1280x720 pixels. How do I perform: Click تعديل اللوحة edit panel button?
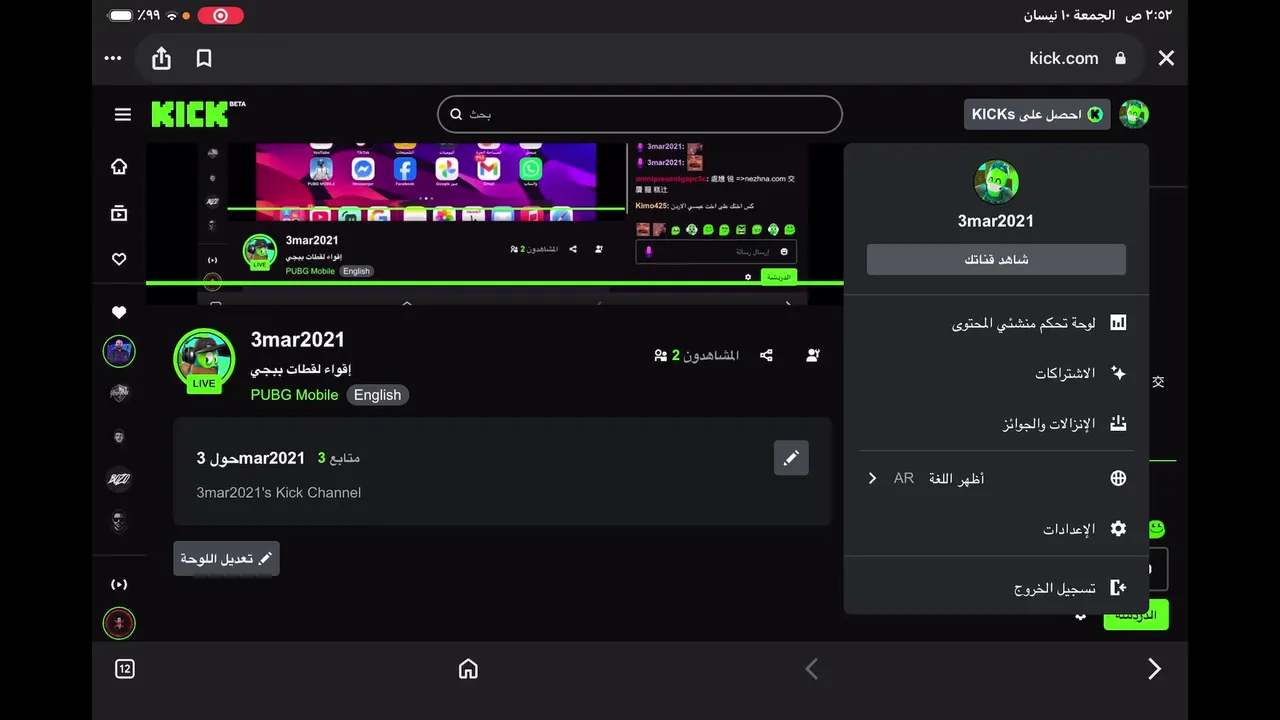226,558
